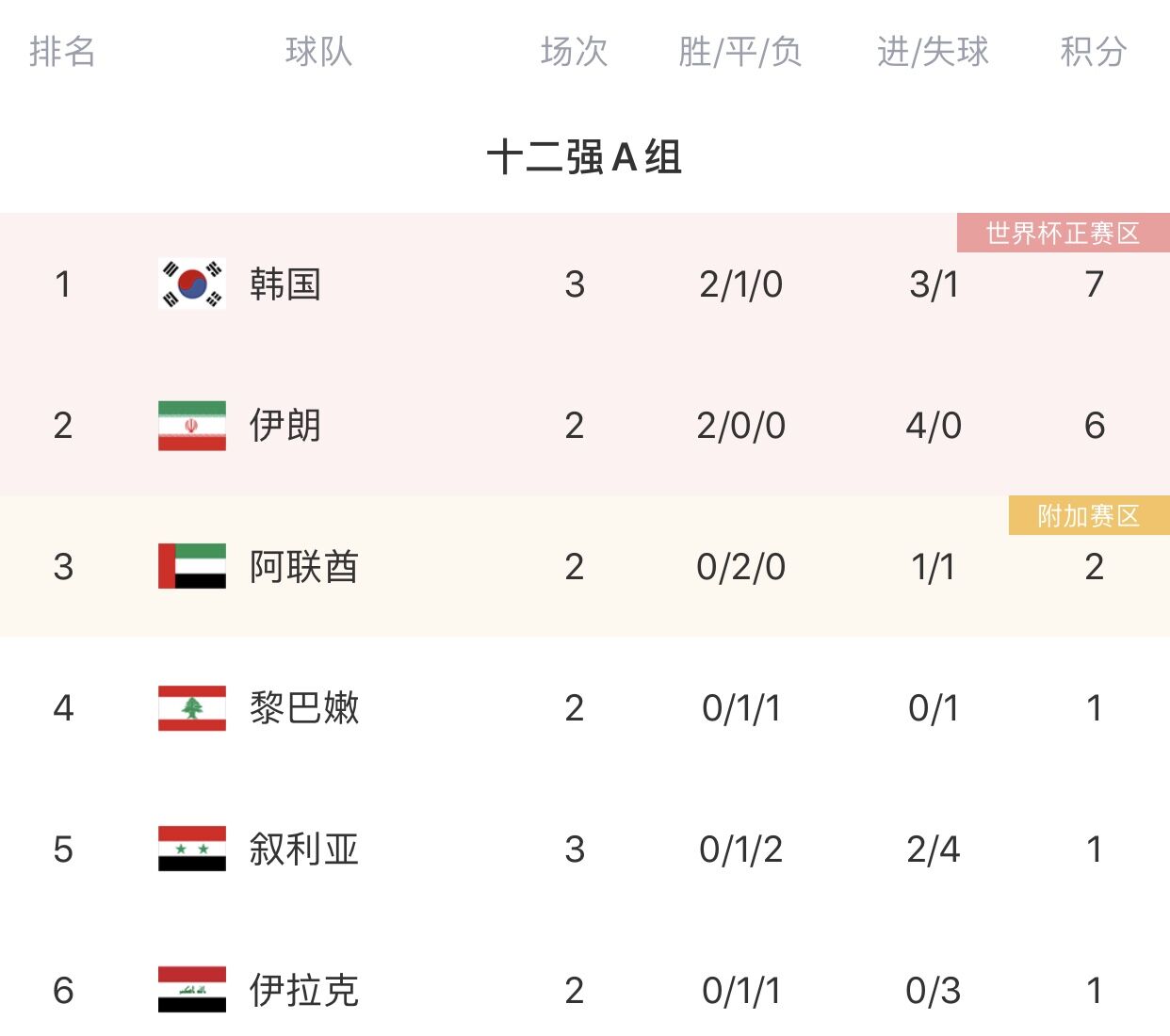Click the 排名 column header
1170x1036 pixels.
63,52
